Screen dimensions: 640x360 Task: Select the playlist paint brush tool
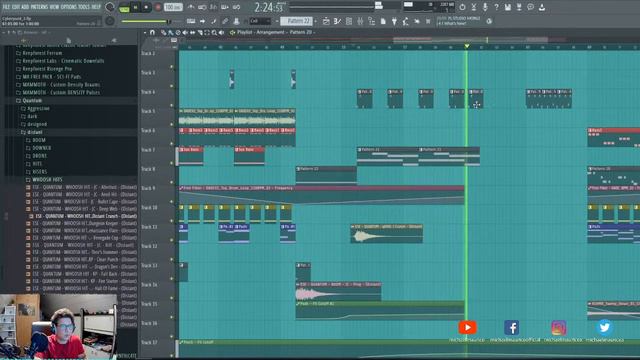point(171,33)
